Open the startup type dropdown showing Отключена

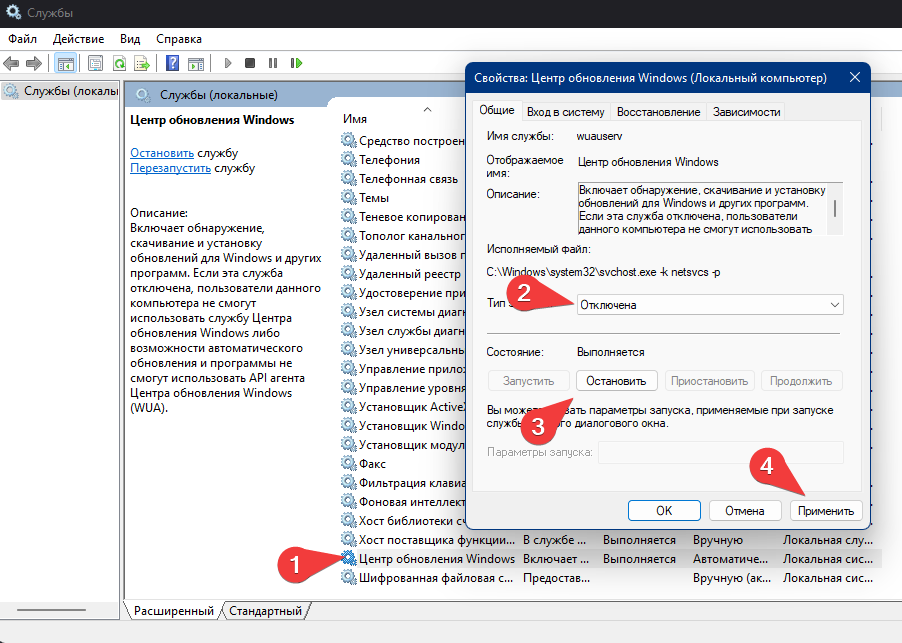click(x=710, y=305)
